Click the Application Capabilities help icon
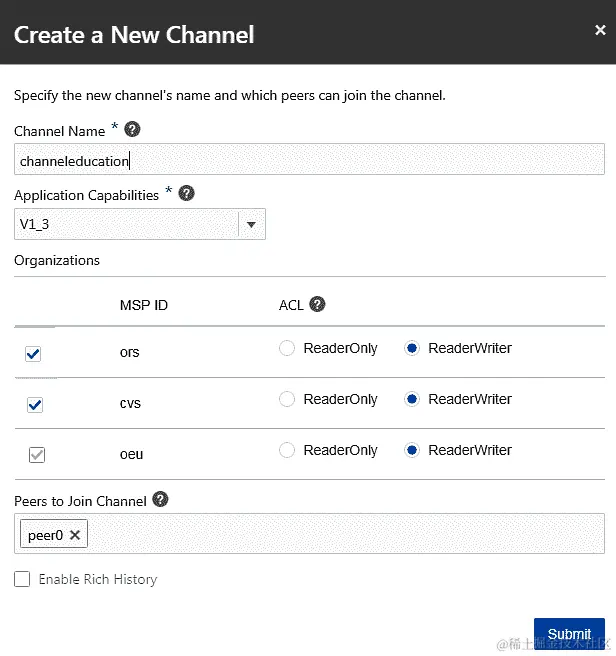 186,194
